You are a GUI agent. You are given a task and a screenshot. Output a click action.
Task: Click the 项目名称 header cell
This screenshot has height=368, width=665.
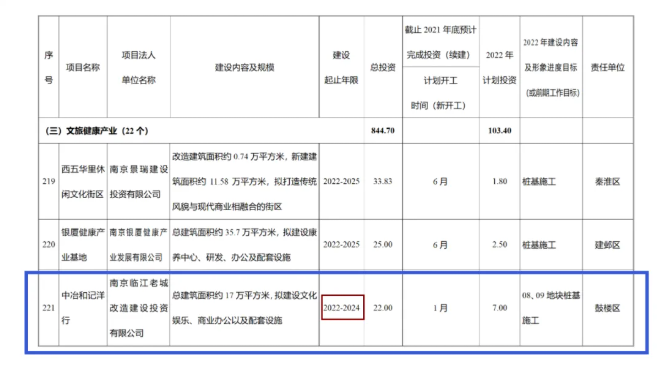[83, 67]
